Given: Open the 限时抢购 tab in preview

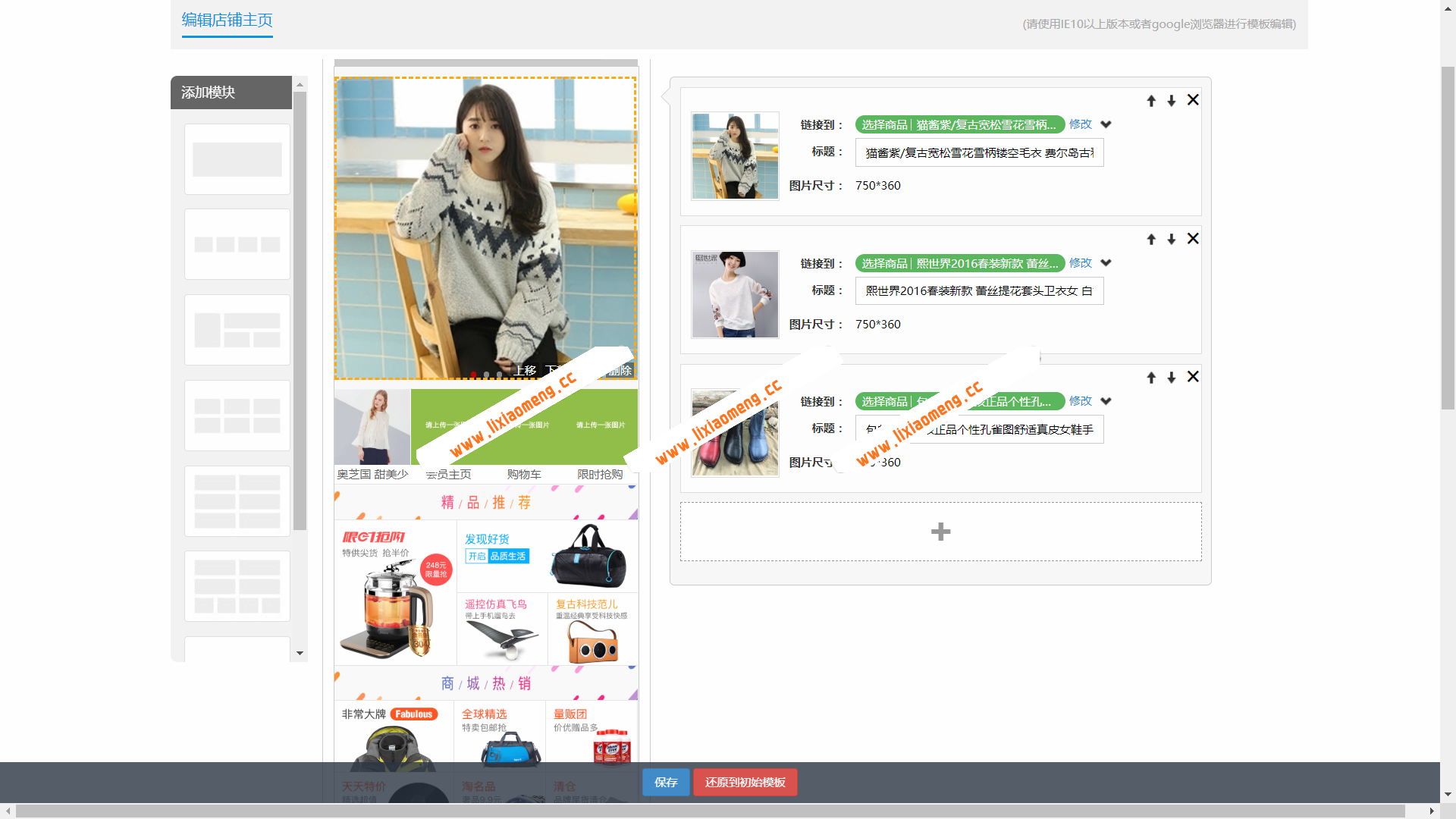Looking at the screenshot, I should (600, 474).
